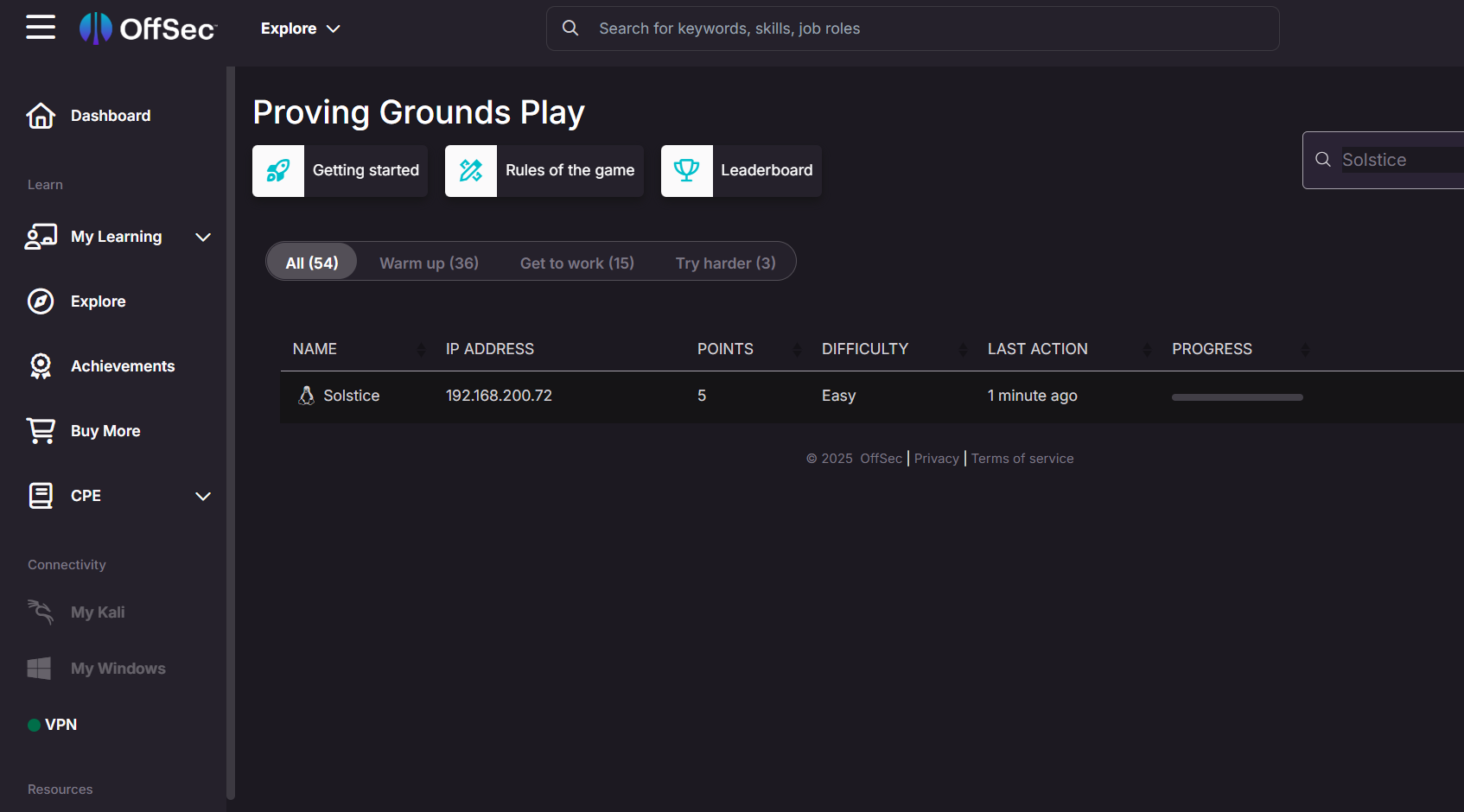Screen dimensions: 1464x812
Task: Open the Explore dropdown in header
Action: (301, 29)
